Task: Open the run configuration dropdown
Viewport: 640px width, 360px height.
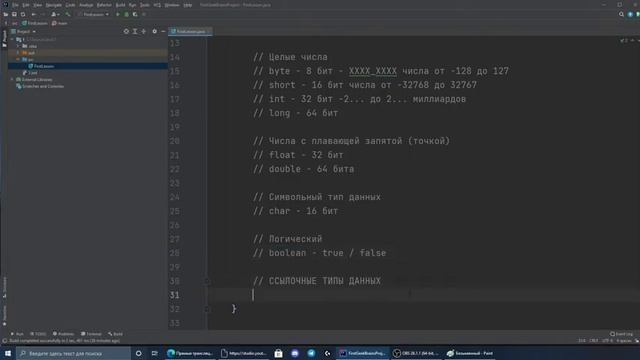Action: 94,14
